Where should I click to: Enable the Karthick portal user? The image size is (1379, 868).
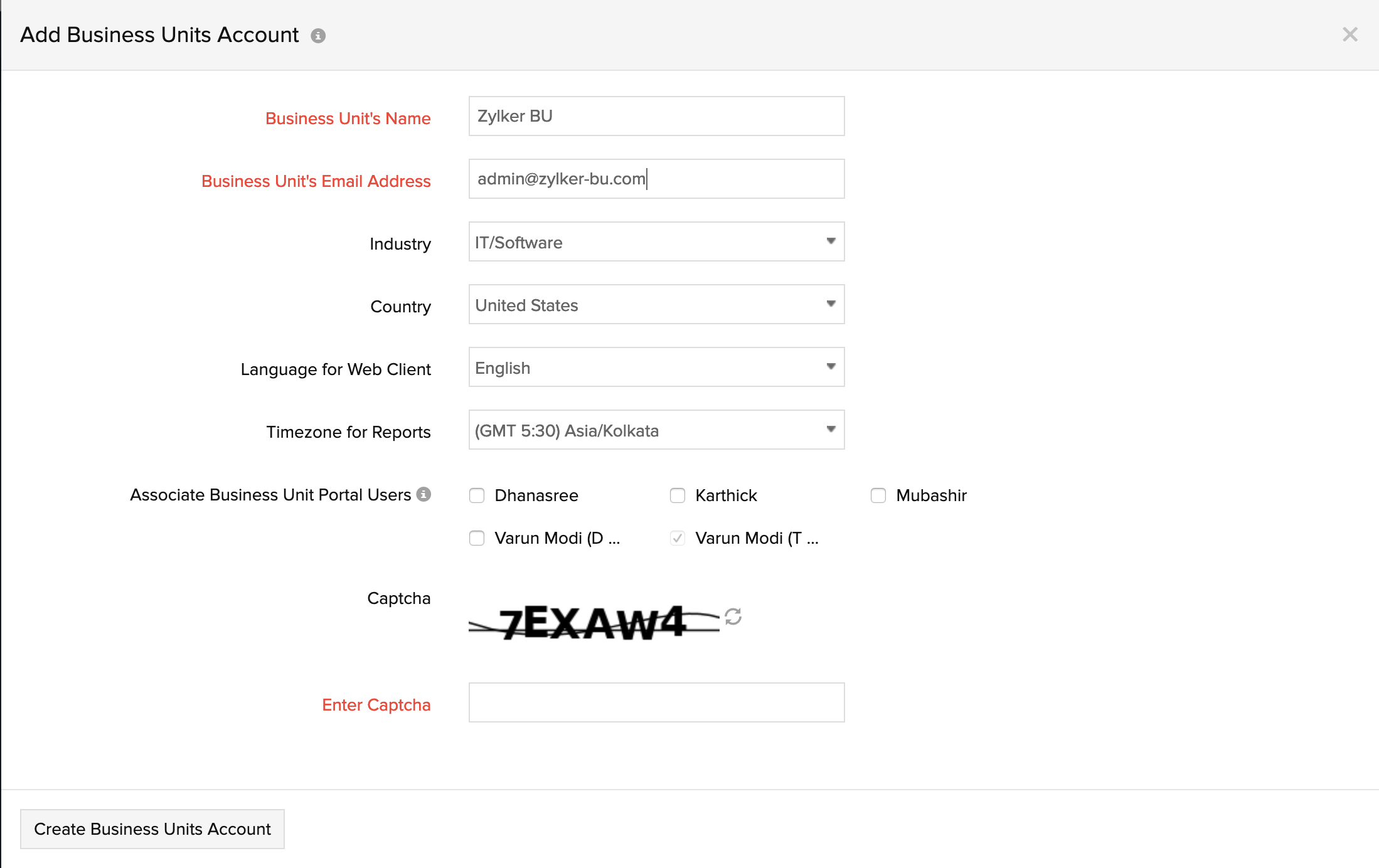(678, 495)
